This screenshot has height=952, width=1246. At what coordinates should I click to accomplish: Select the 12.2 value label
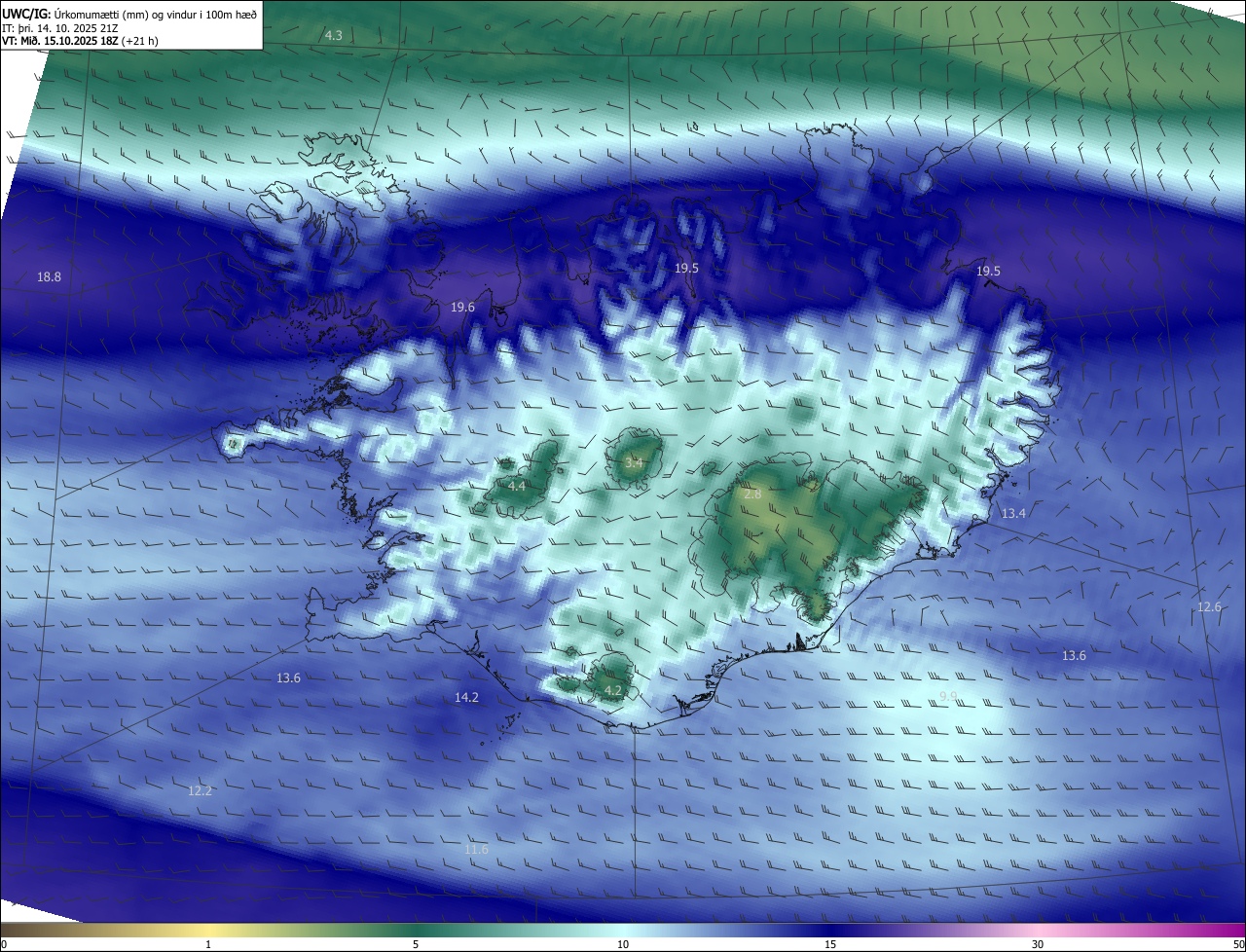[200, 791]
